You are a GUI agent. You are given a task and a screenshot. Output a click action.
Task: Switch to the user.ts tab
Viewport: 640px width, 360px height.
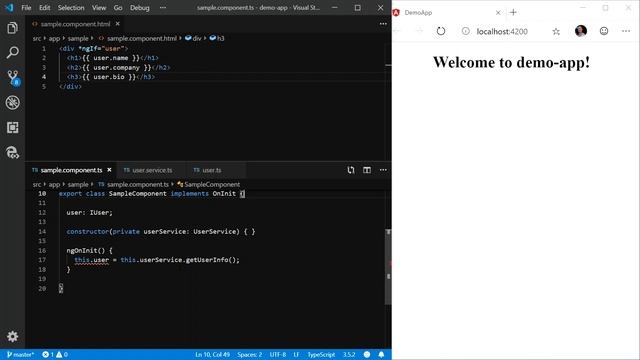tap(212, 170)
